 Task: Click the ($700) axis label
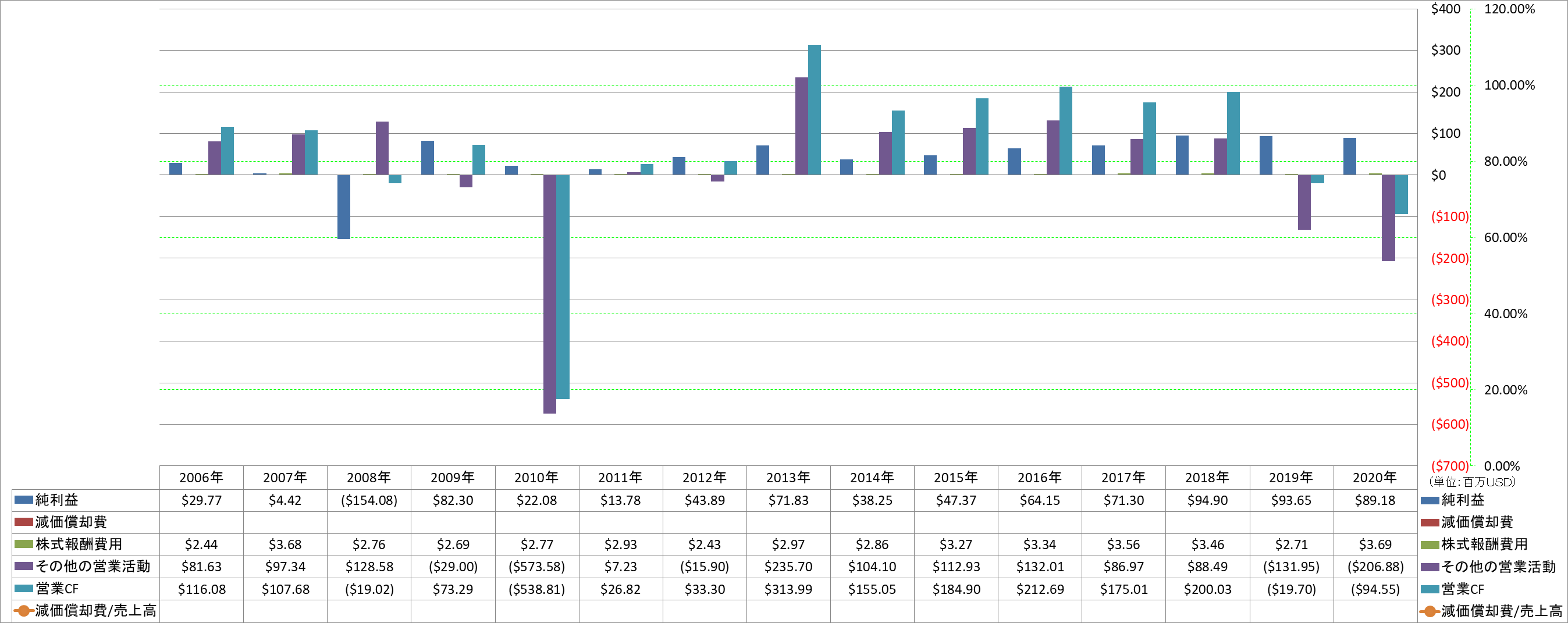[1450, 466]
